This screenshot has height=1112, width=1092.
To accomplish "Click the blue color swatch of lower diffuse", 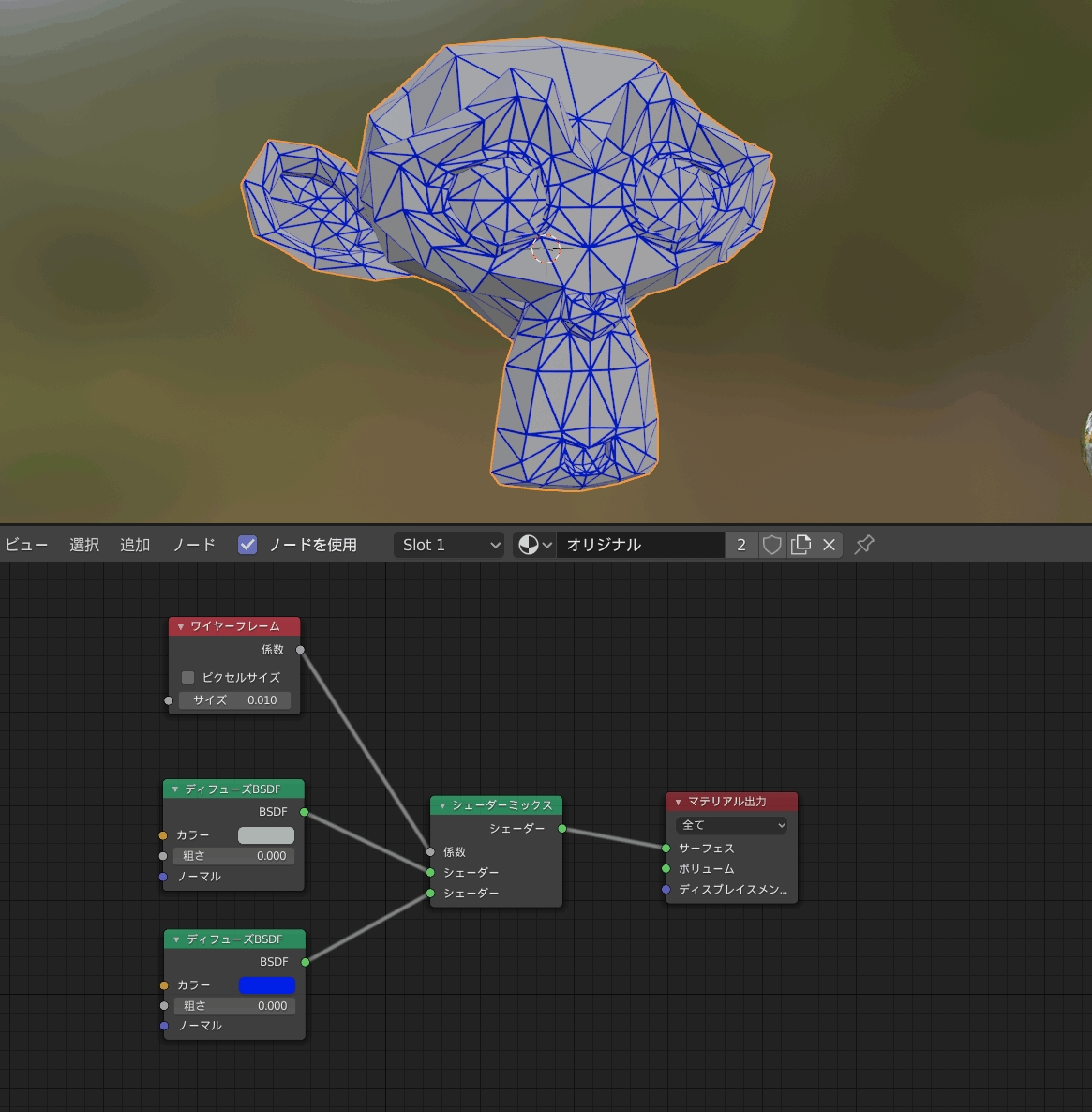I will click(x=266, y=985).
